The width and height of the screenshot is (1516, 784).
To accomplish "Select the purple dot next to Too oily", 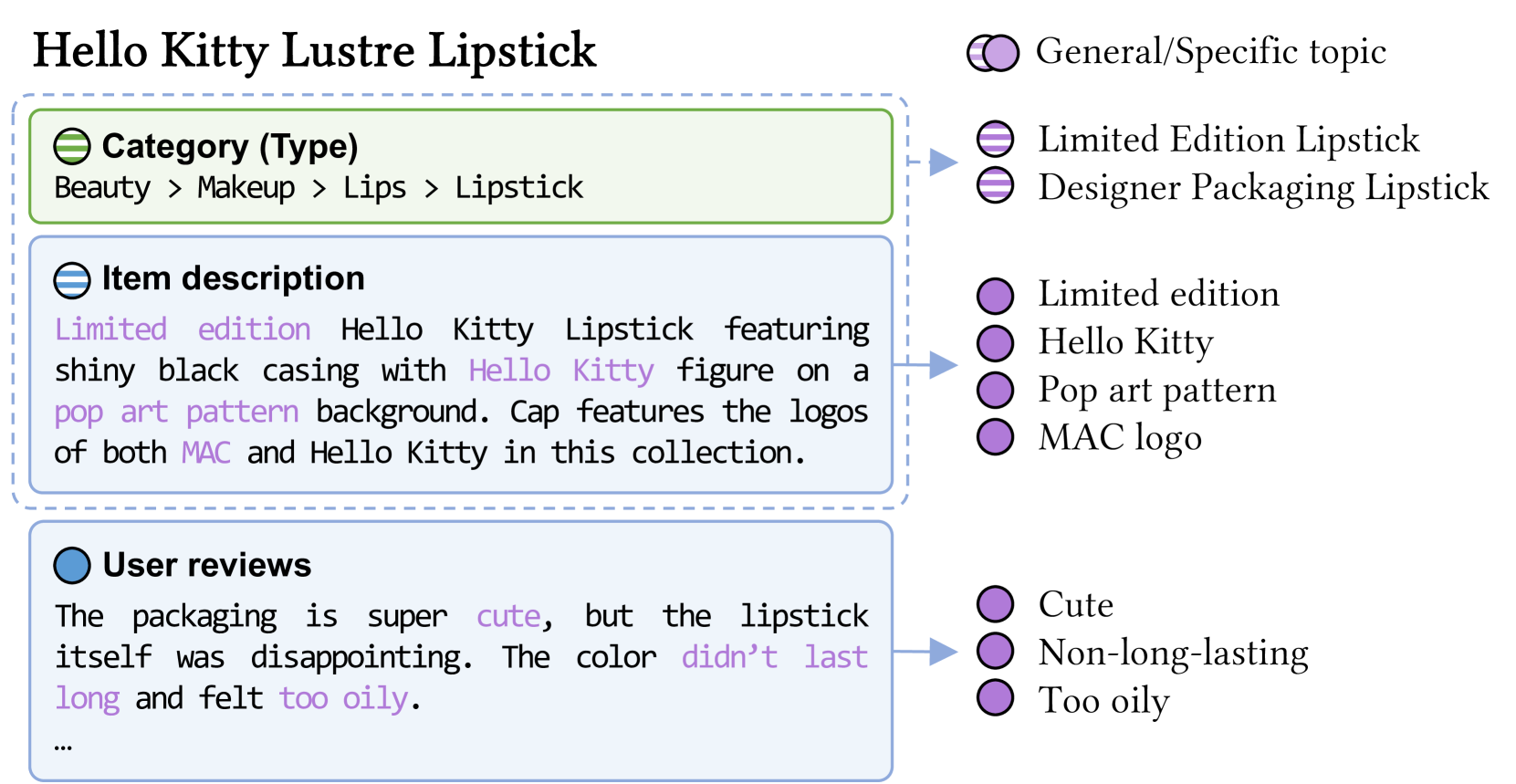I will (x=995, y=699).
